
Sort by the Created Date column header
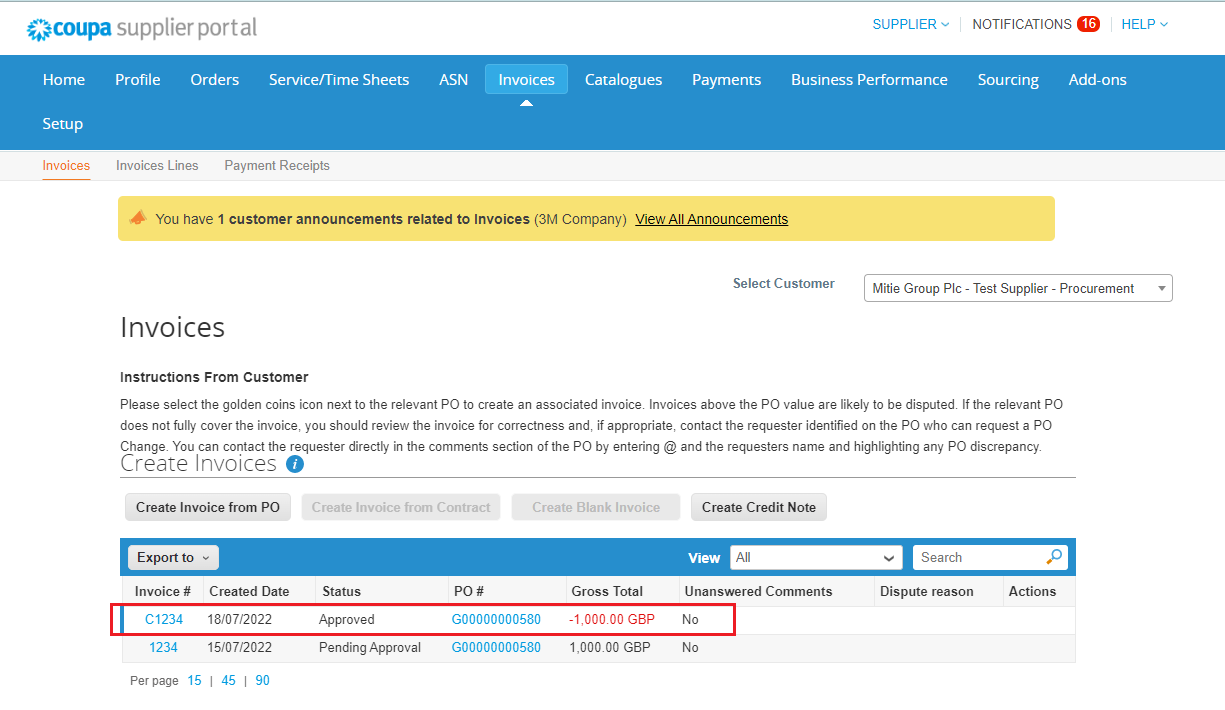(249, 591)
